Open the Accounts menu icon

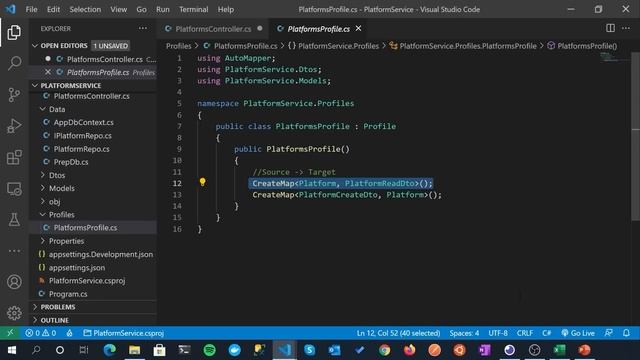tap(14, 282)
